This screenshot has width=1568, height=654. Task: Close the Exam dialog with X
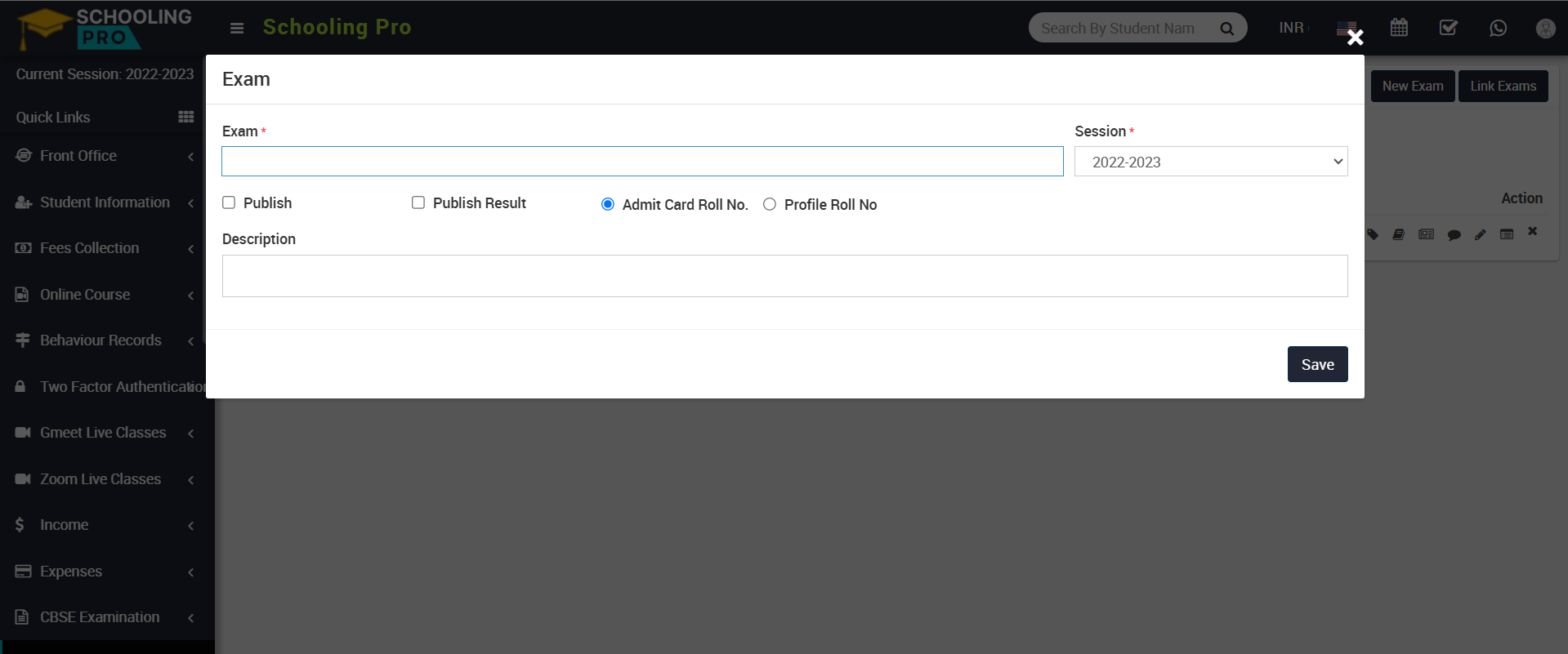coord(1356,38)
